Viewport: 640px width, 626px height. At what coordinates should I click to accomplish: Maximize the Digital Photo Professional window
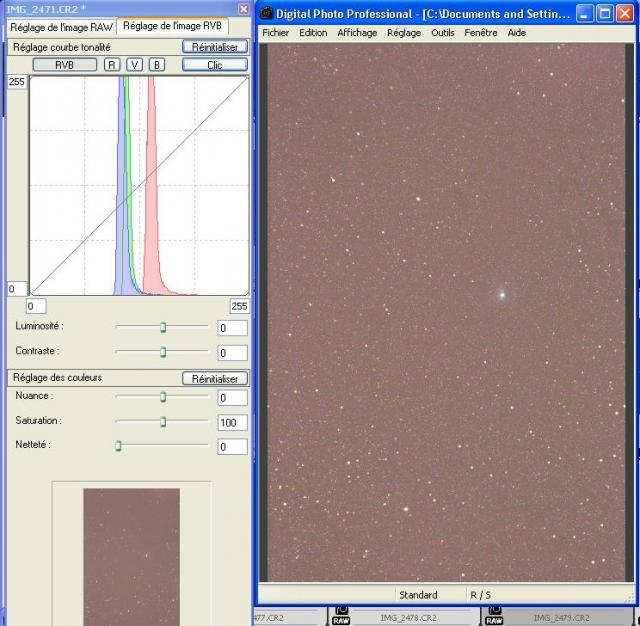click(x=604, y=13)
